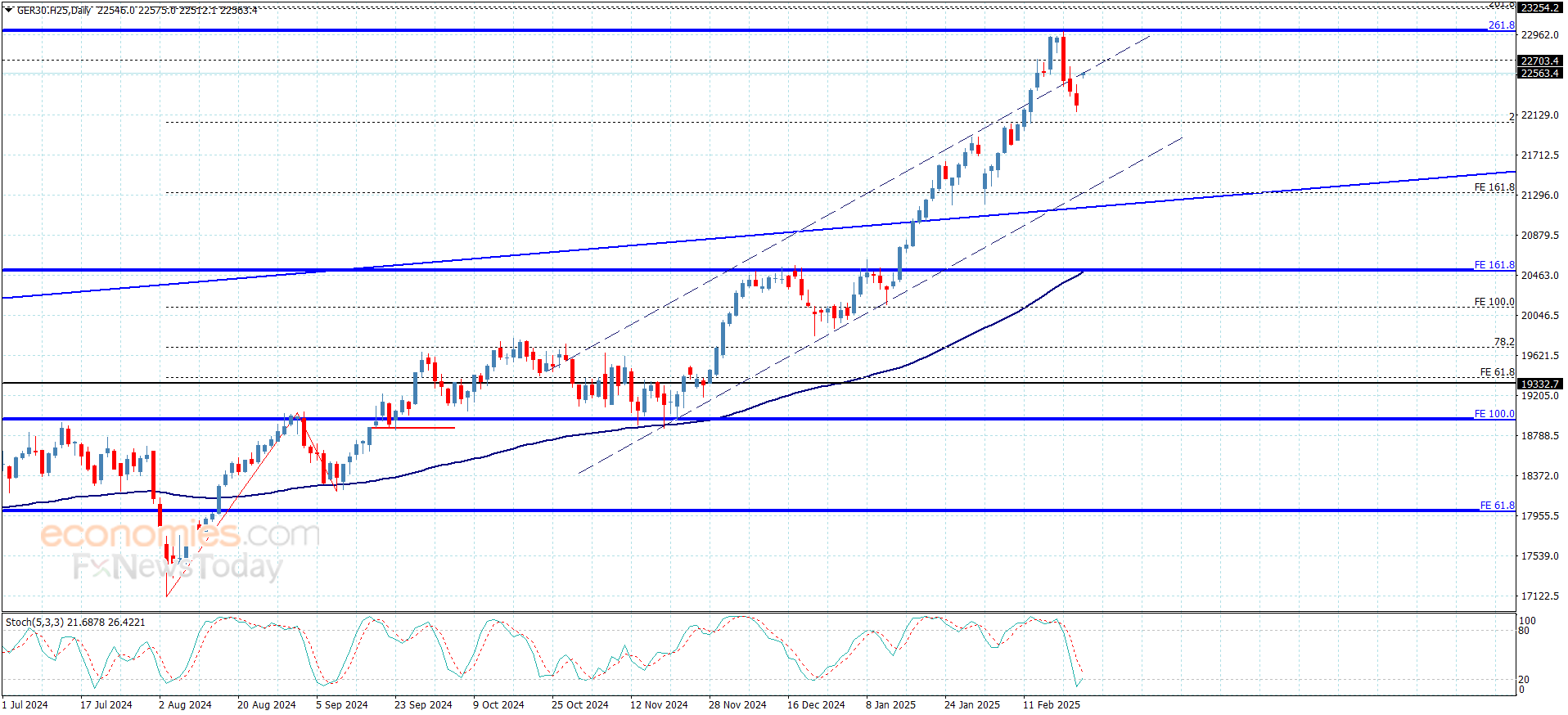Select the FE 100.0 label near 20046.5
This screenshot has height=715, width=1568.
1494,302
